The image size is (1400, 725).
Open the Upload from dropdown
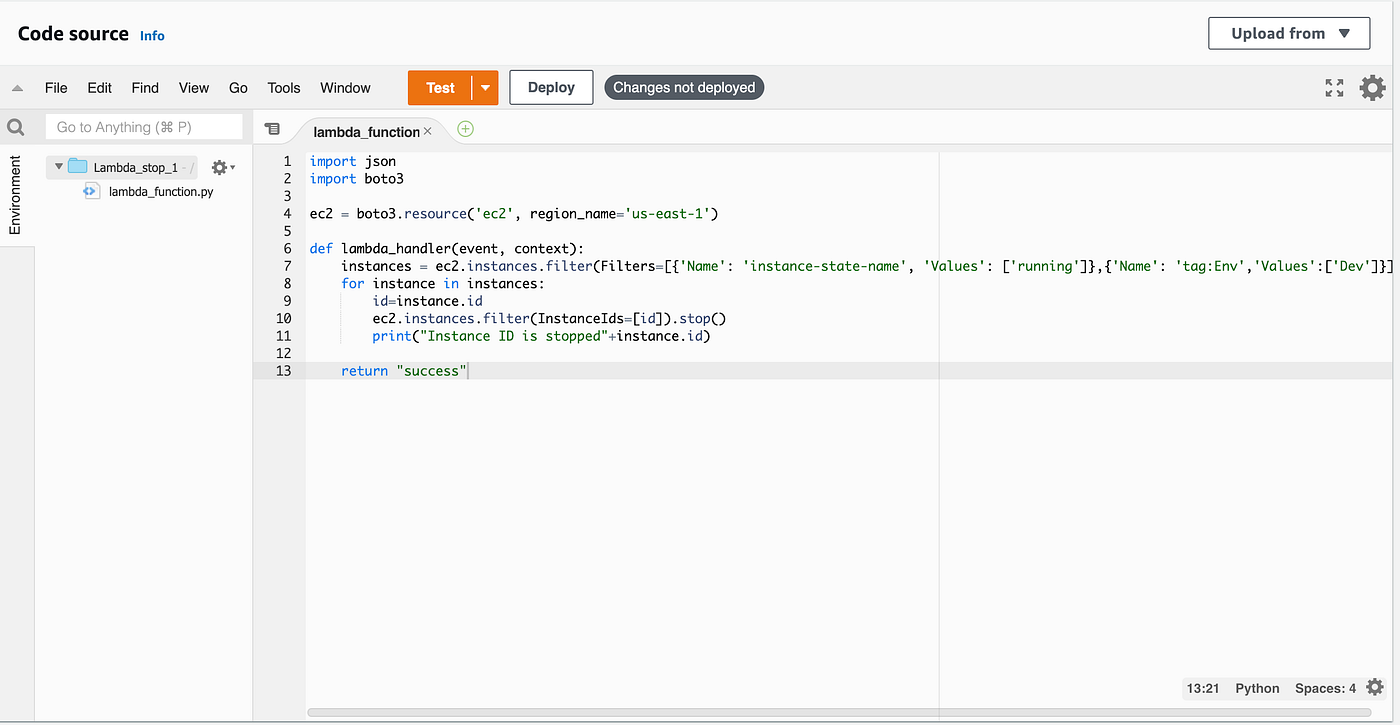point(1291,33)
